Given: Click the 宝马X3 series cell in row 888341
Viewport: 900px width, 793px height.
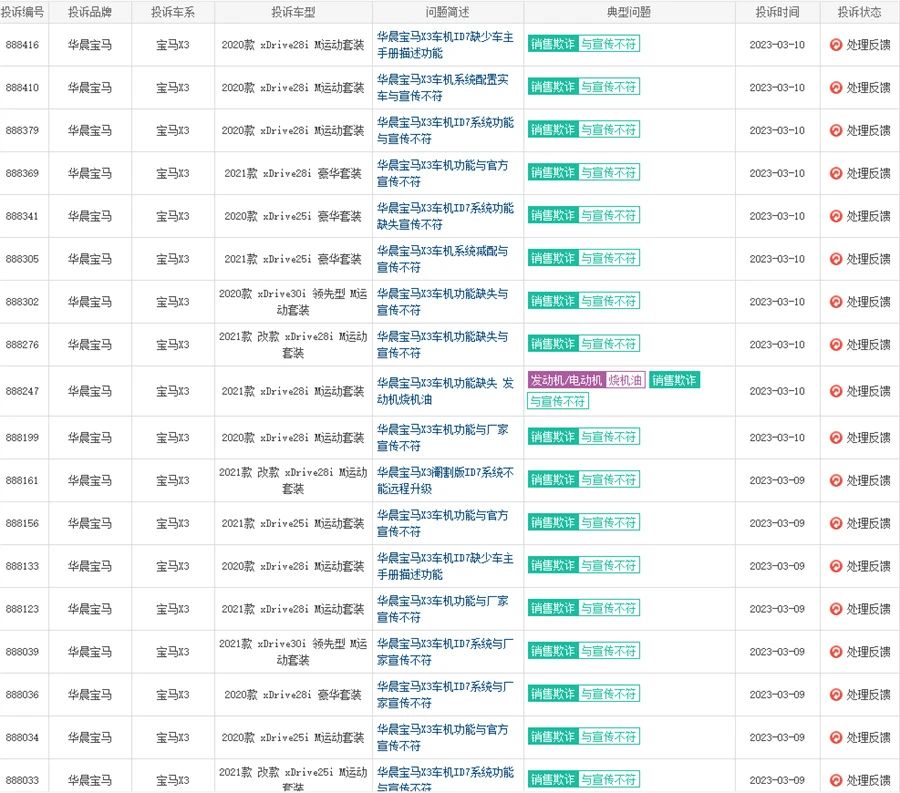Looking at the screenshot, I should pos(173,216).
